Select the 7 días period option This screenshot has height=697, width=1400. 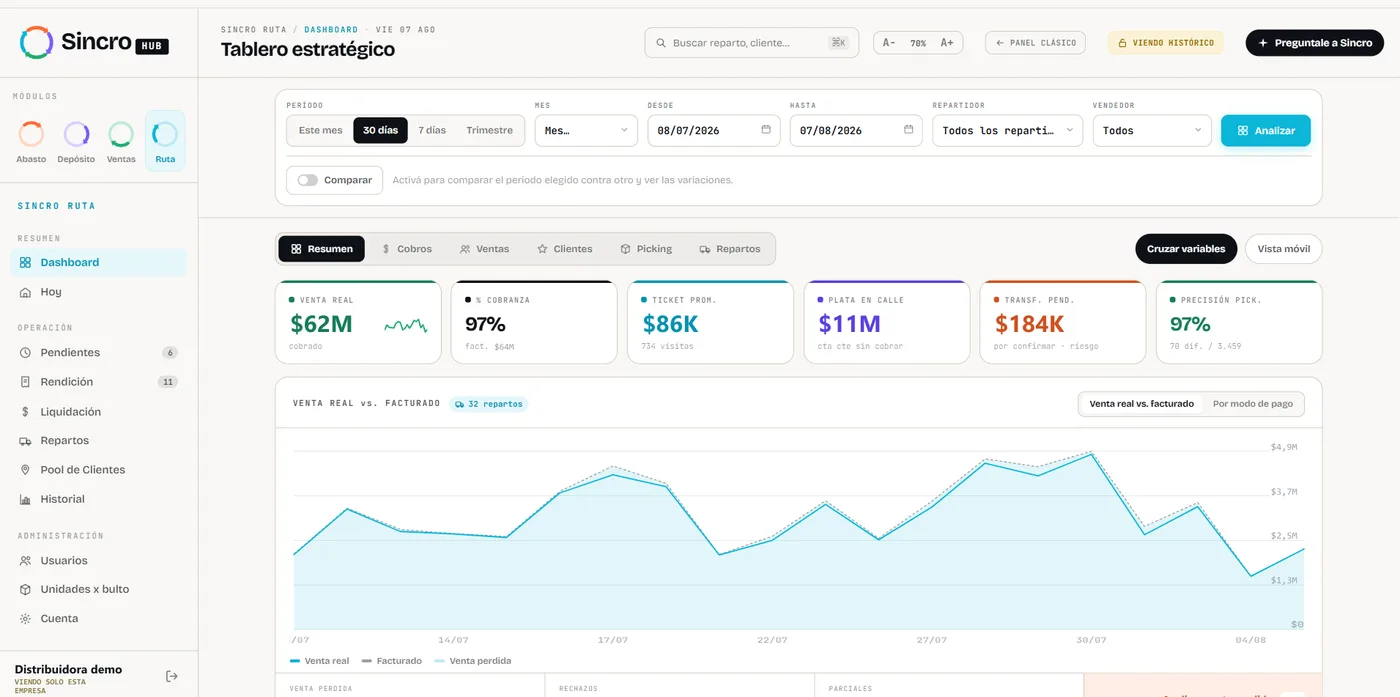[x=432, y=130]
